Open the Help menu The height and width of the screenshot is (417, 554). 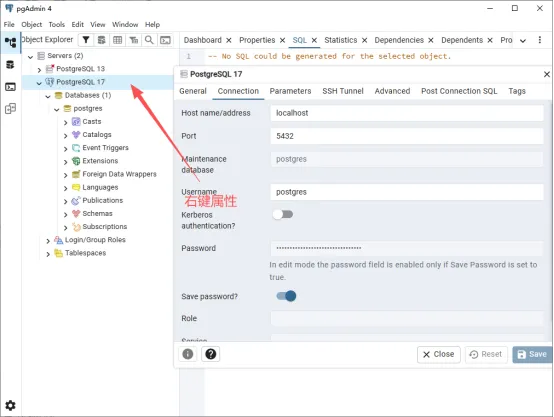pos(152,24)
